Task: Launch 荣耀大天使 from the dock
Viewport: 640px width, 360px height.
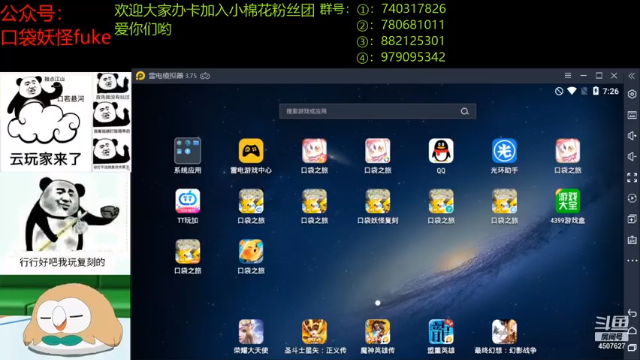Action: (x=251, y=332)
